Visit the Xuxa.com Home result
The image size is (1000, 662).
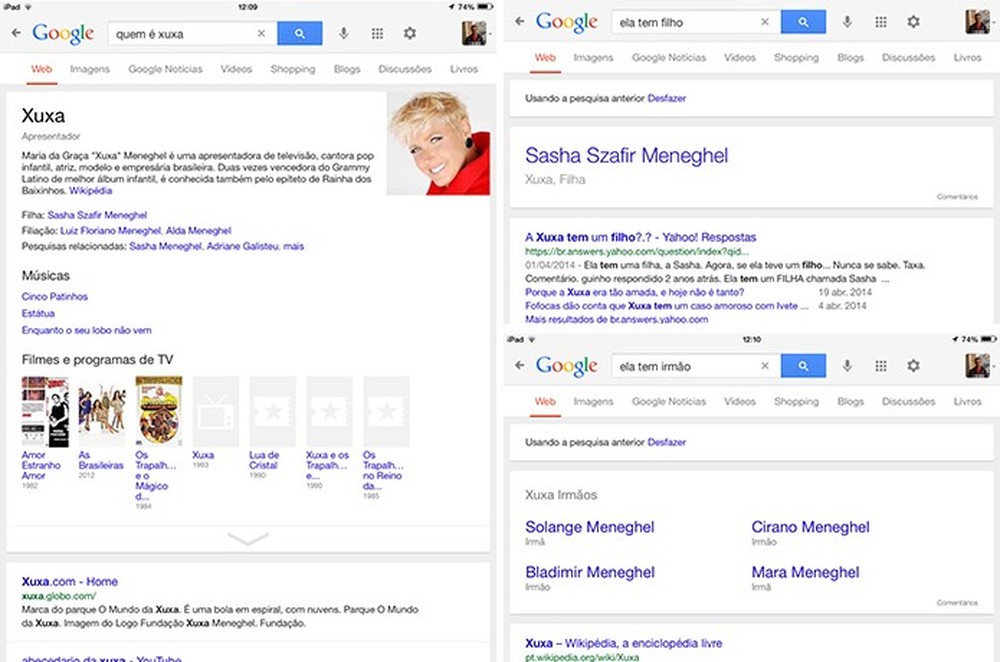tap(70, 581)
